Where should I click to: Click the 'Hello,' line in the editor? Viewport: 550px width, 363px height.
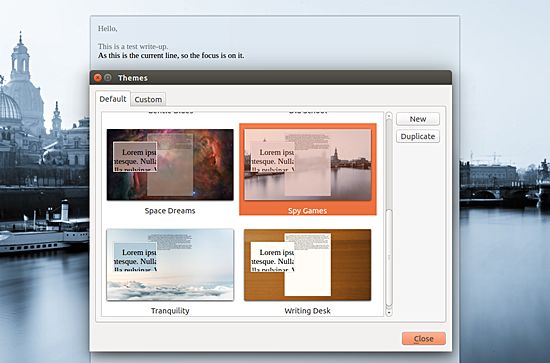tap(107, 29)
